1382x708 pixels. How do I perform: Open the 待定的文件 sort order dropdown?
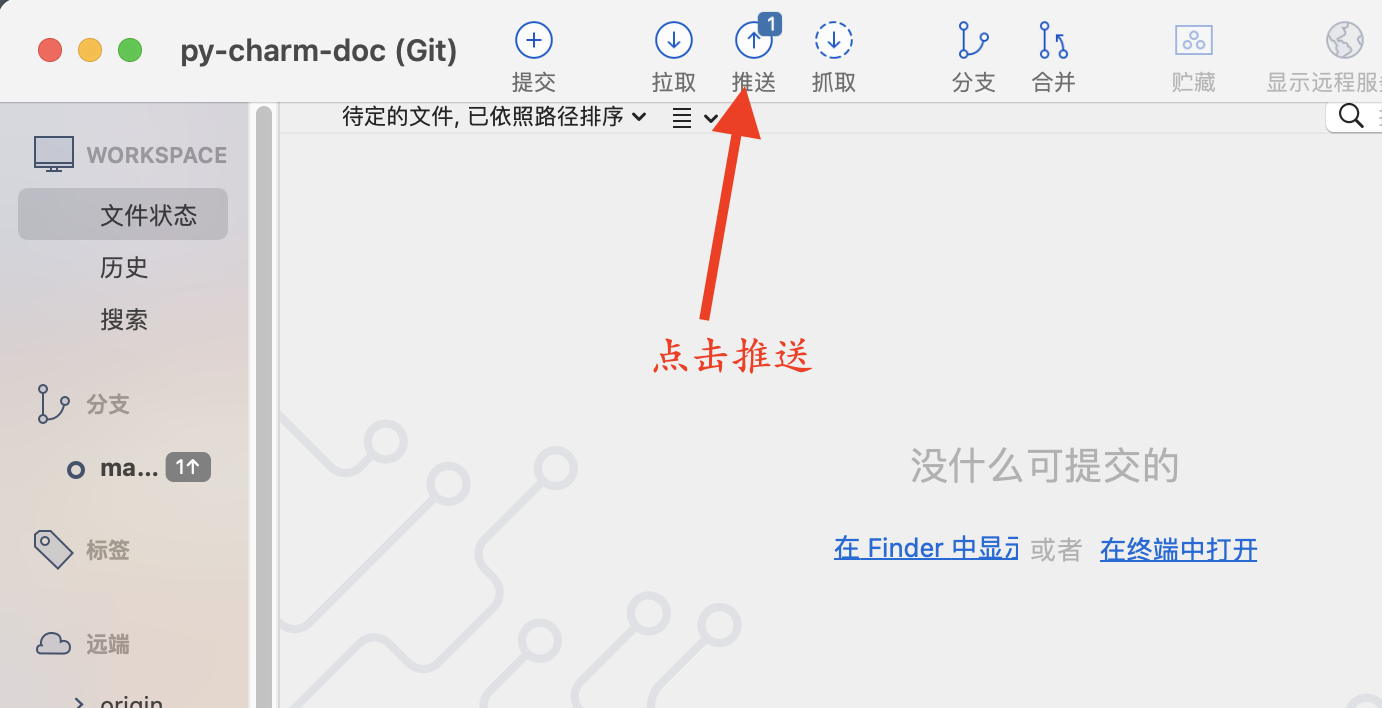(494, 117)
